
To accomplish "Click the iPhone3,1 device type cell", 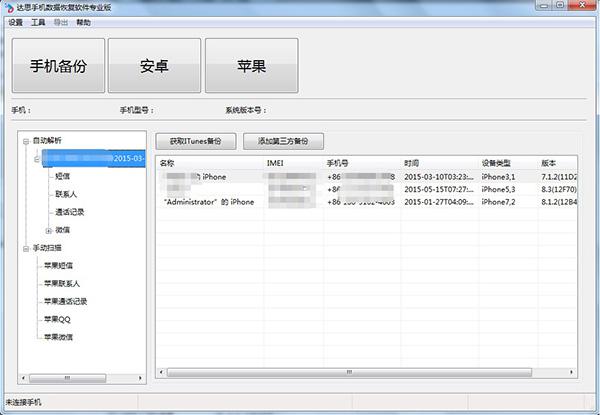I will pyautogui.click(x=498, y=177).
